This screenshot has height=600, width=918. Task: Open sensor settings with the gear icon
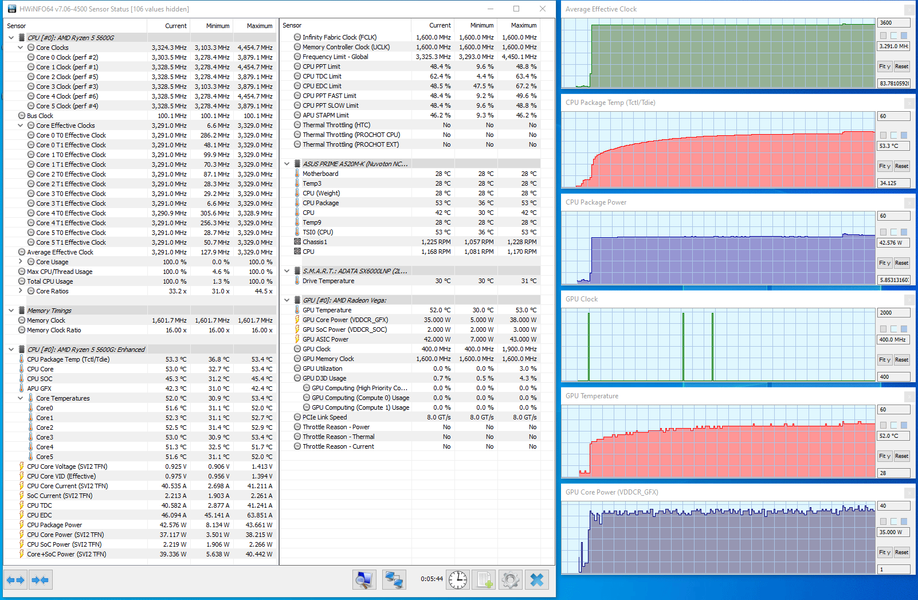(x=510, y=580)
